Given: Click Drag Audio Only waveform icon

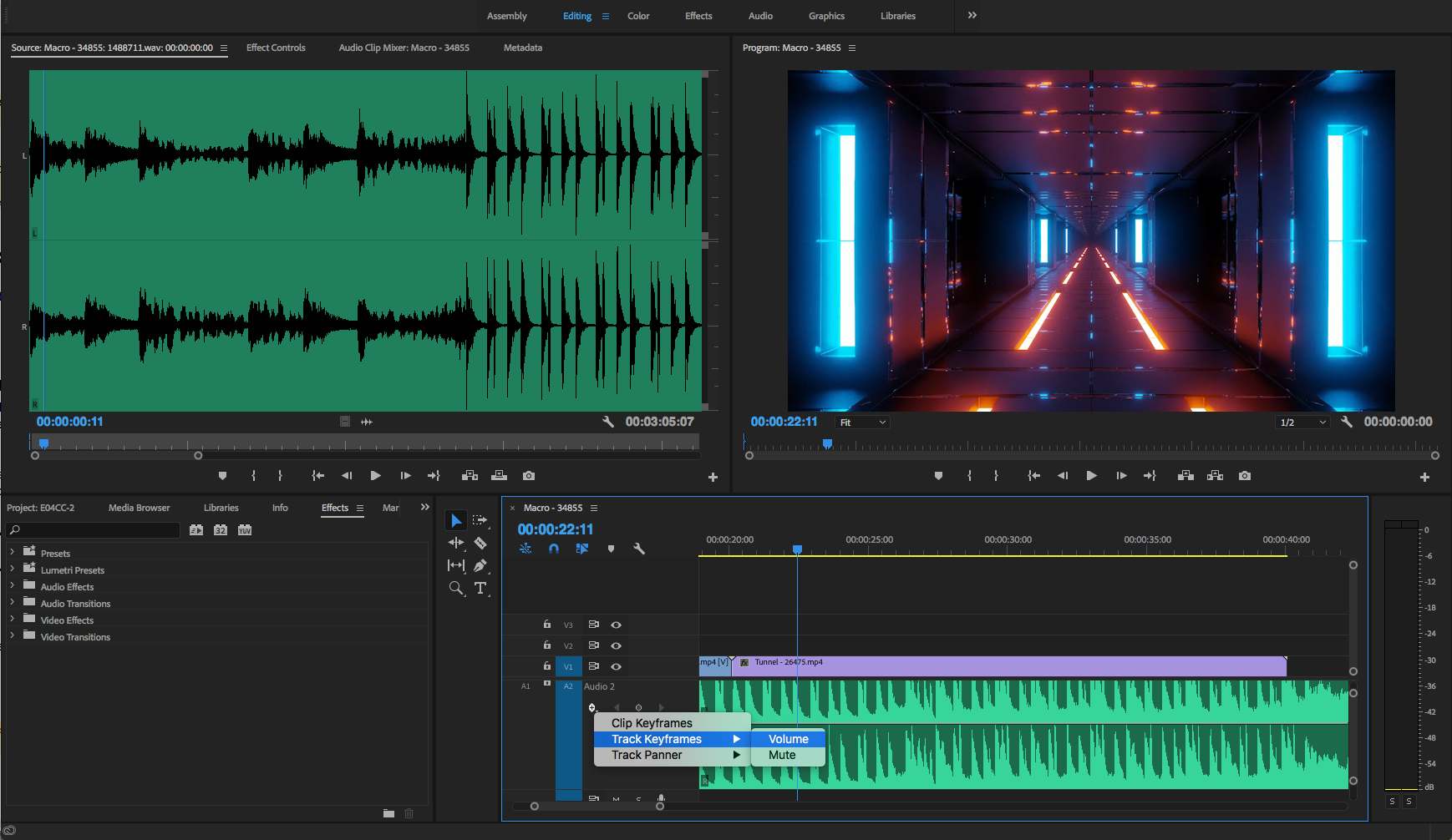Looking at the screenshot, I should 366,422.
